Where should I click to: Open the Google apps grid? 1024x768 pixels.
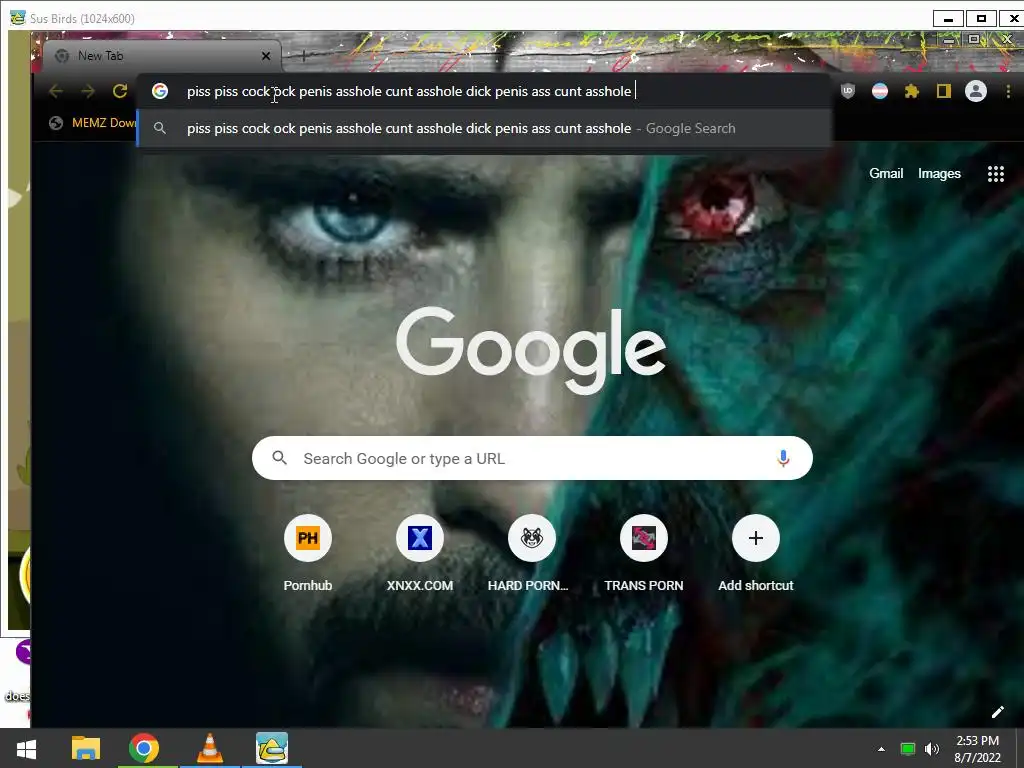tap(995, 174)
